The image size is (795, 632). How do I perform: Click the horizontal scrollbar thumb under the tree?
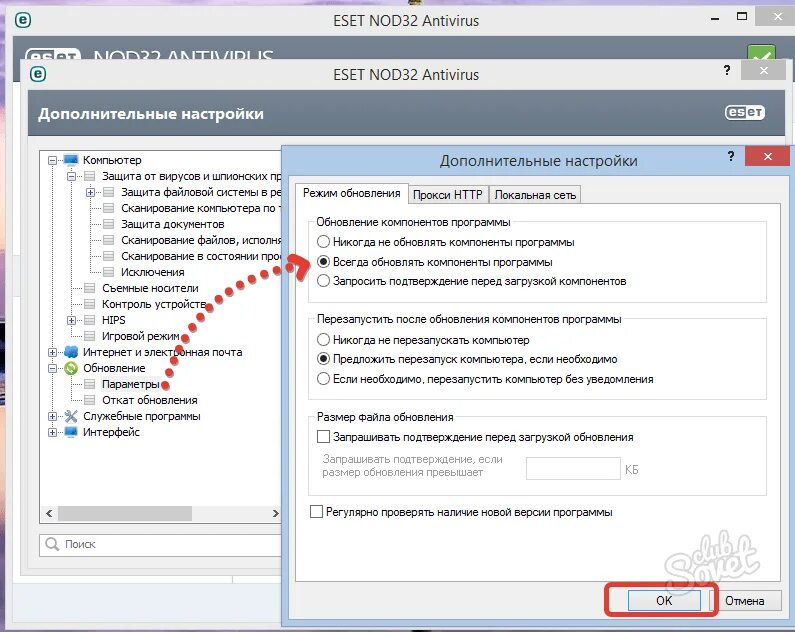coord(125,513)
